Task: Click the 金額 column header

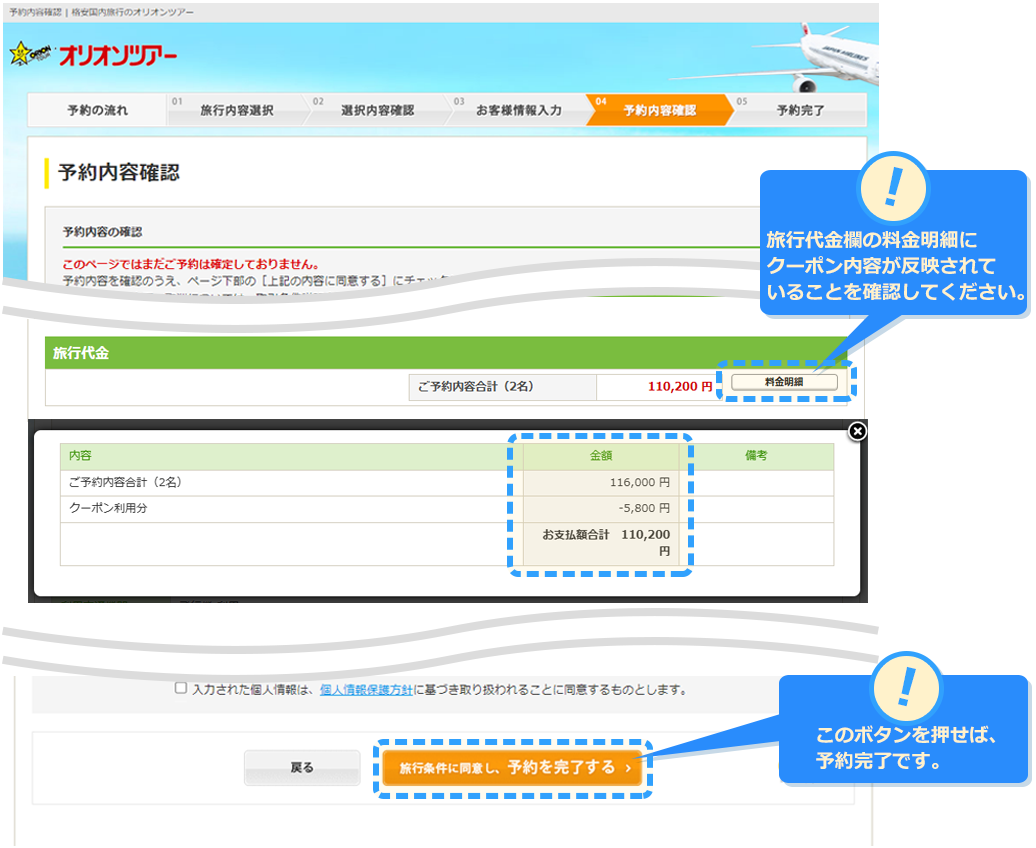Action: (601, 456)
